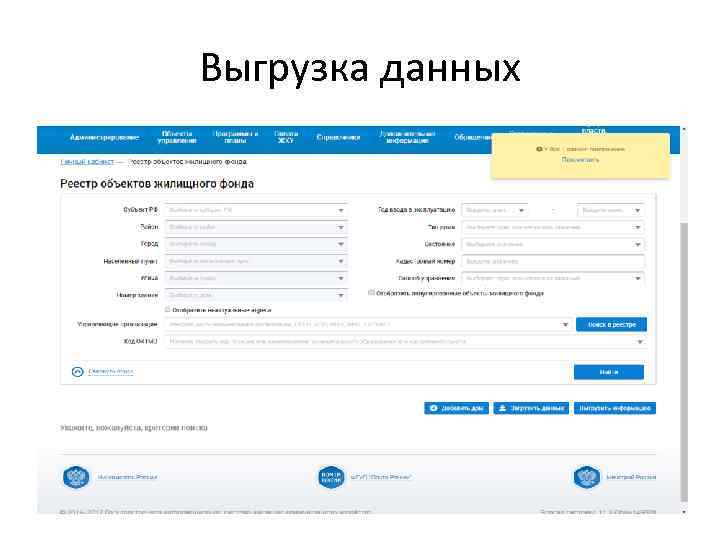720x540 pixels.
Task: Expand the Способ управления dropdown
Action: (x=553, y=278)
